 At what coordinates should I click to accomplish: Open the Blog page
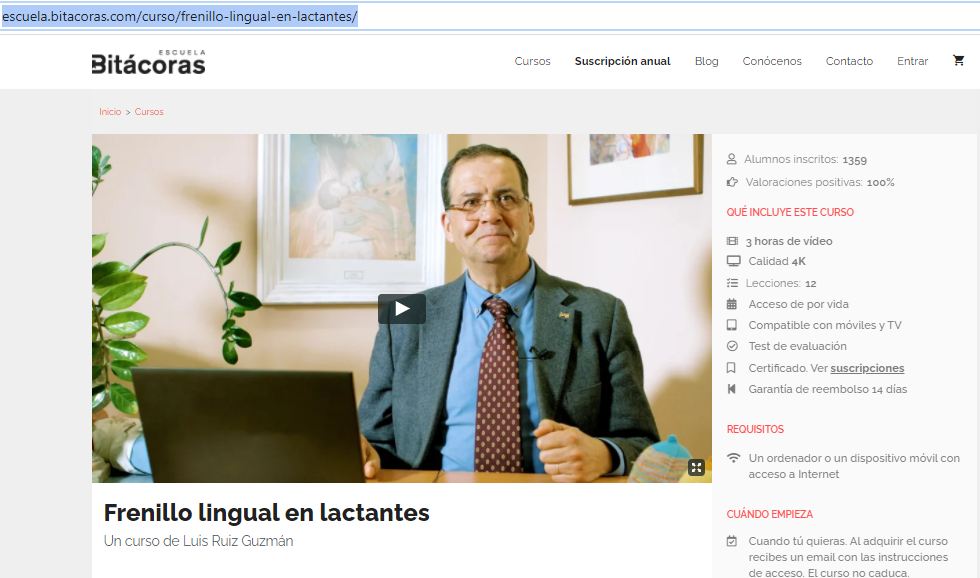pyautogui.click(x=706, y=61)
